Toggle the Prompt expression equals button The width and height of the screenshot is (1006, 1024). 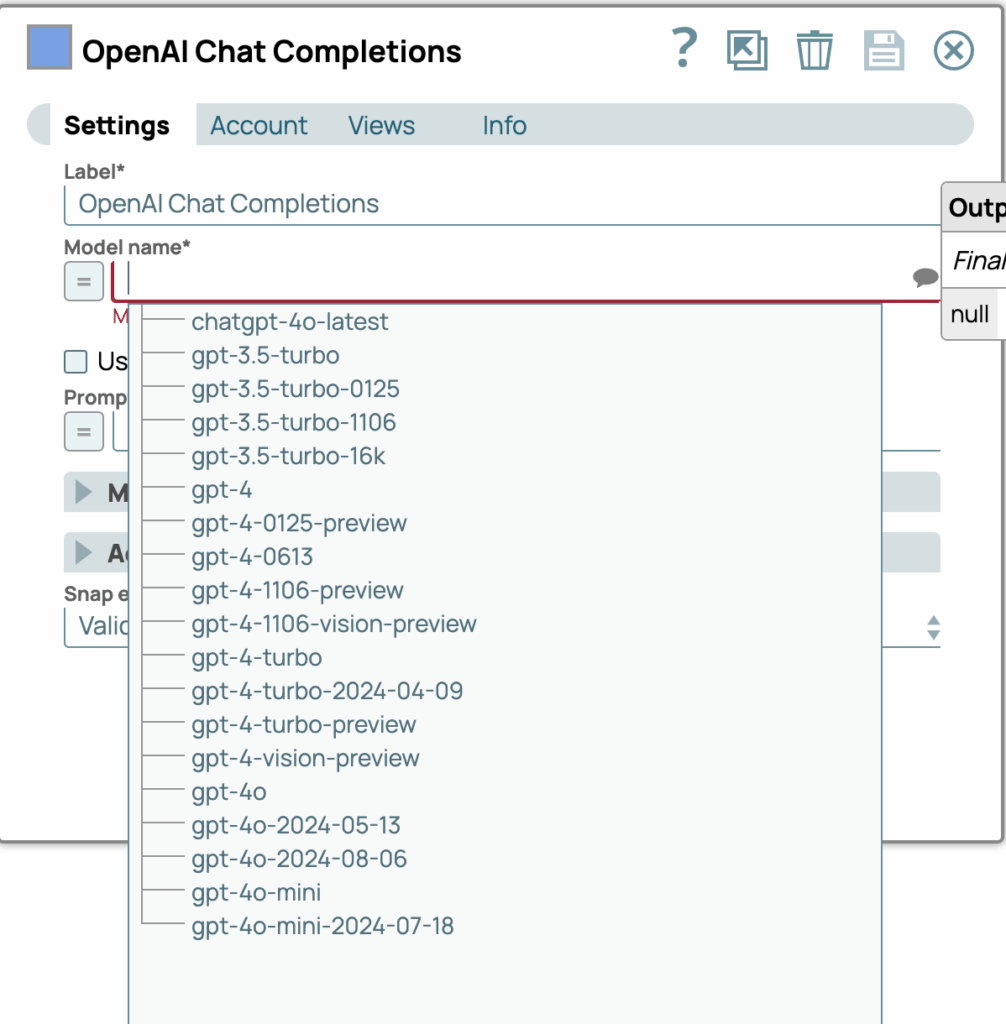84,432
